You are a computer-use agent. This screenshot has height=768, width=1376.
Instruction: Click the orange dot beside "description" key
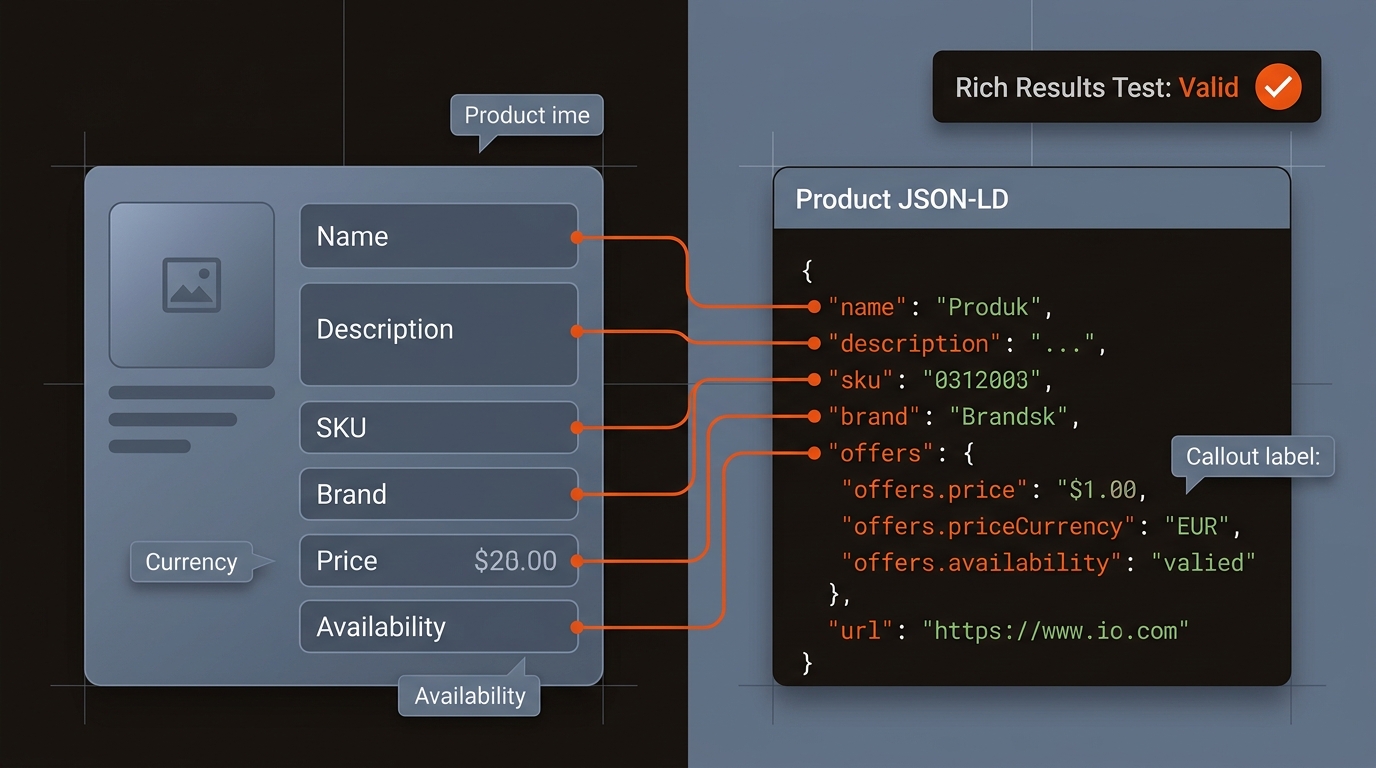coord(814,343)
